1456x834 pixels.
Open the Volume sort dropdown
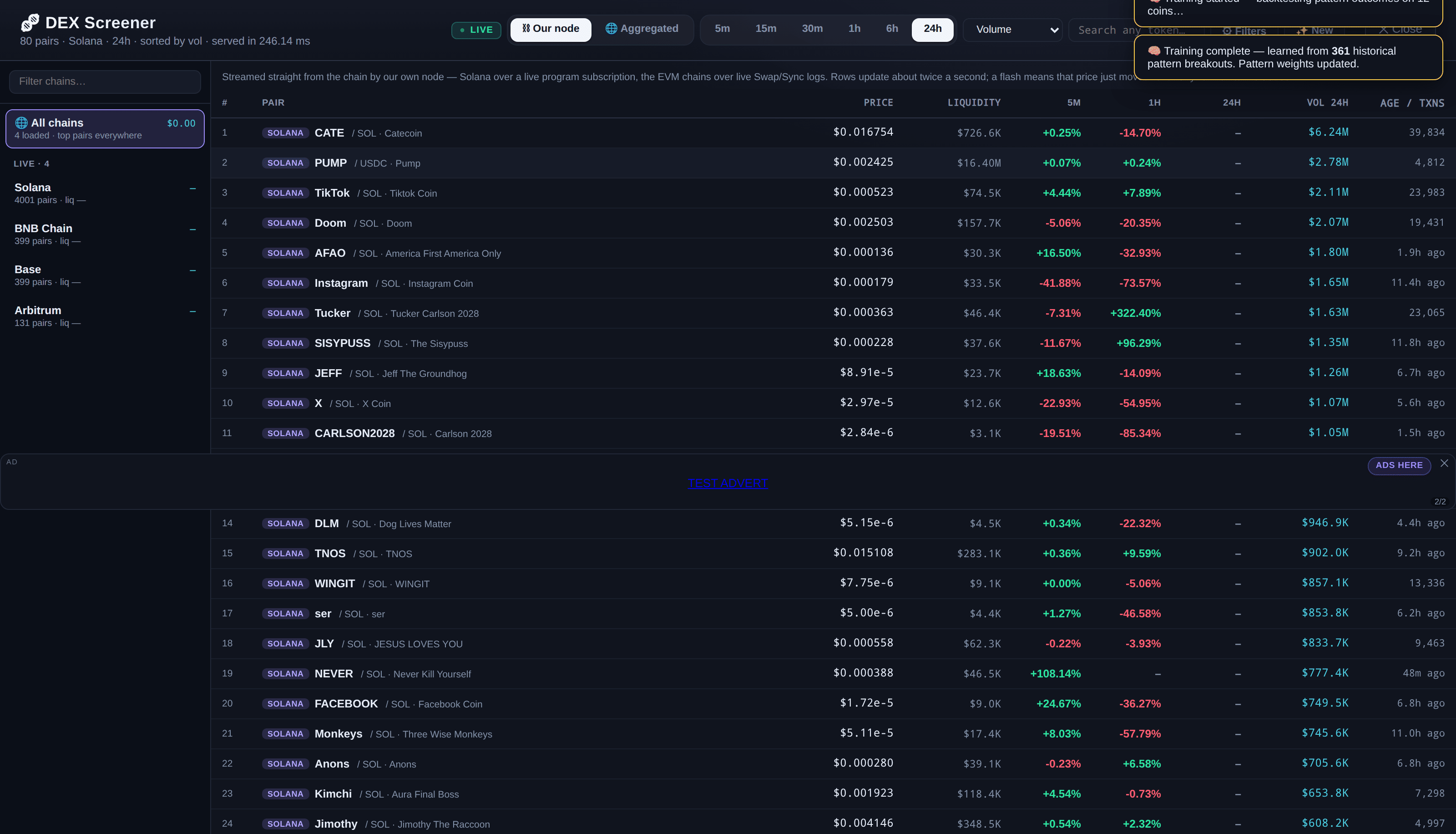coord(1013,30)
